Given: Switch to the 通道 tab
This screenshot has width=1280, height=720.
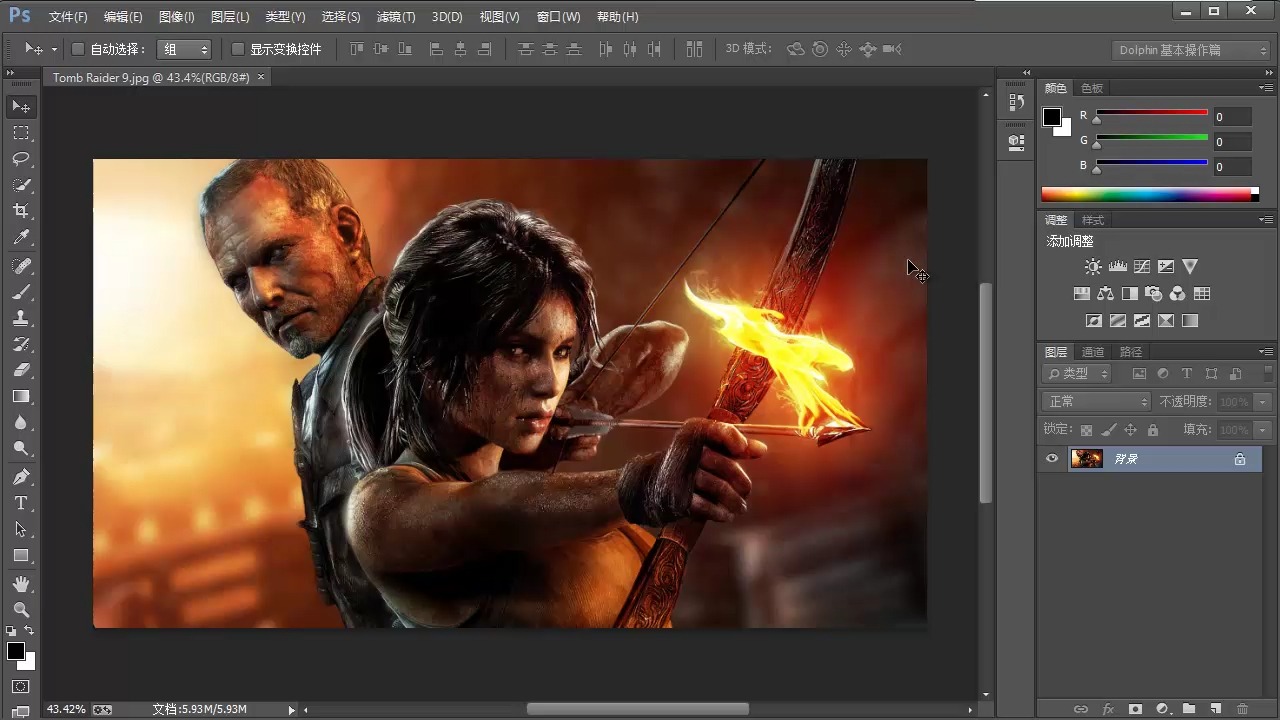Looking at the screenshot, I should click(x=1093, y=352).
